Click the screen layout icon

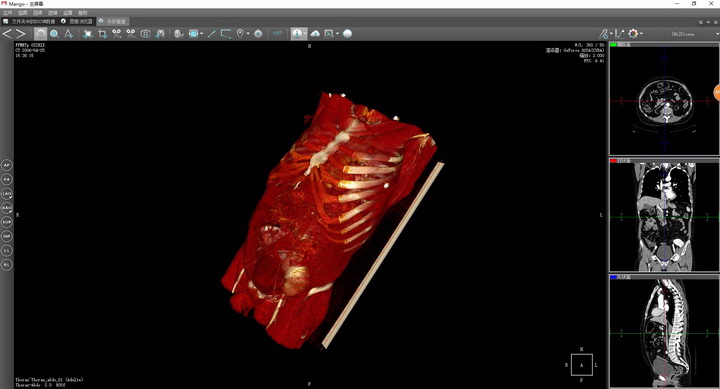[193, 34]
